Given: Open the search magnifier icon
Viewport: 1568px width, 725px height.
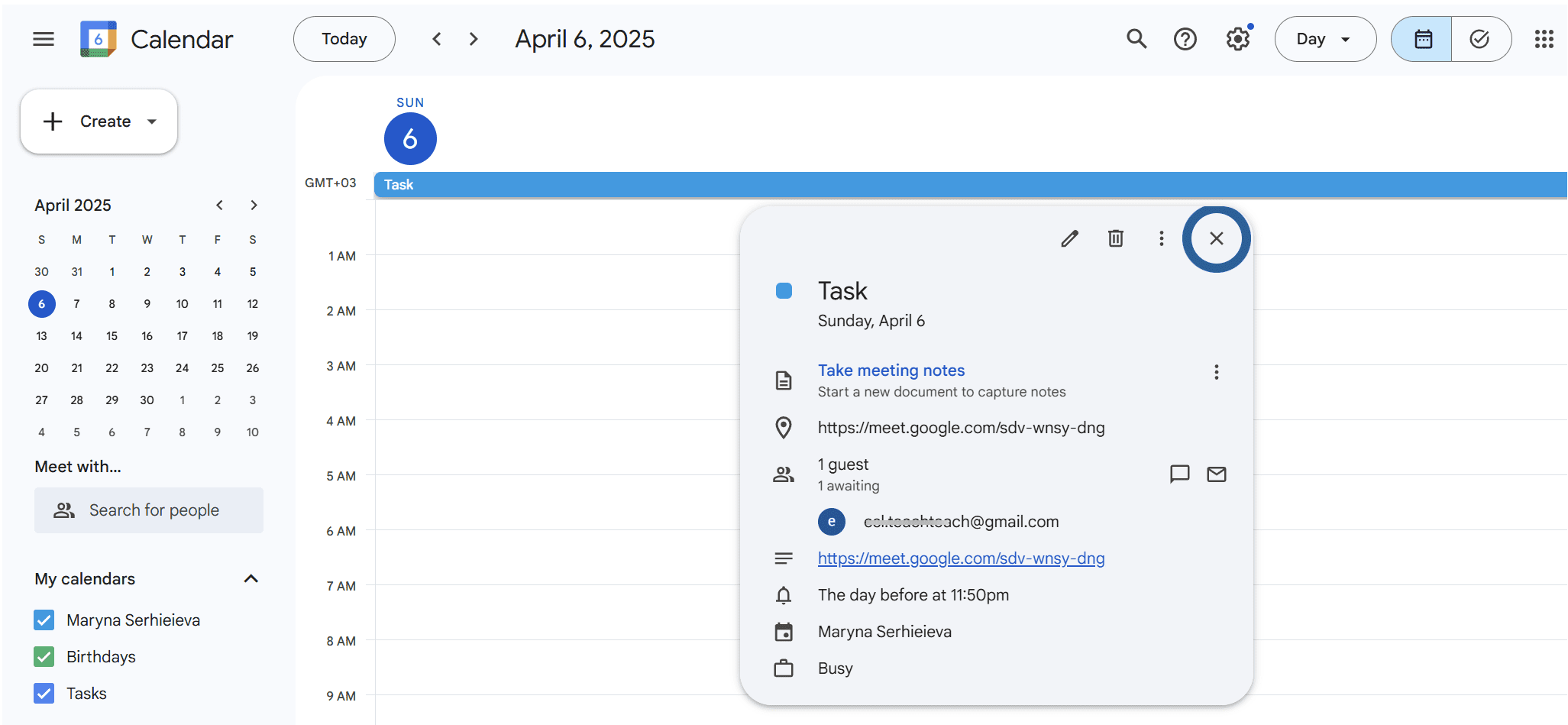Looking at the screenshot, I should (1136, 39).
